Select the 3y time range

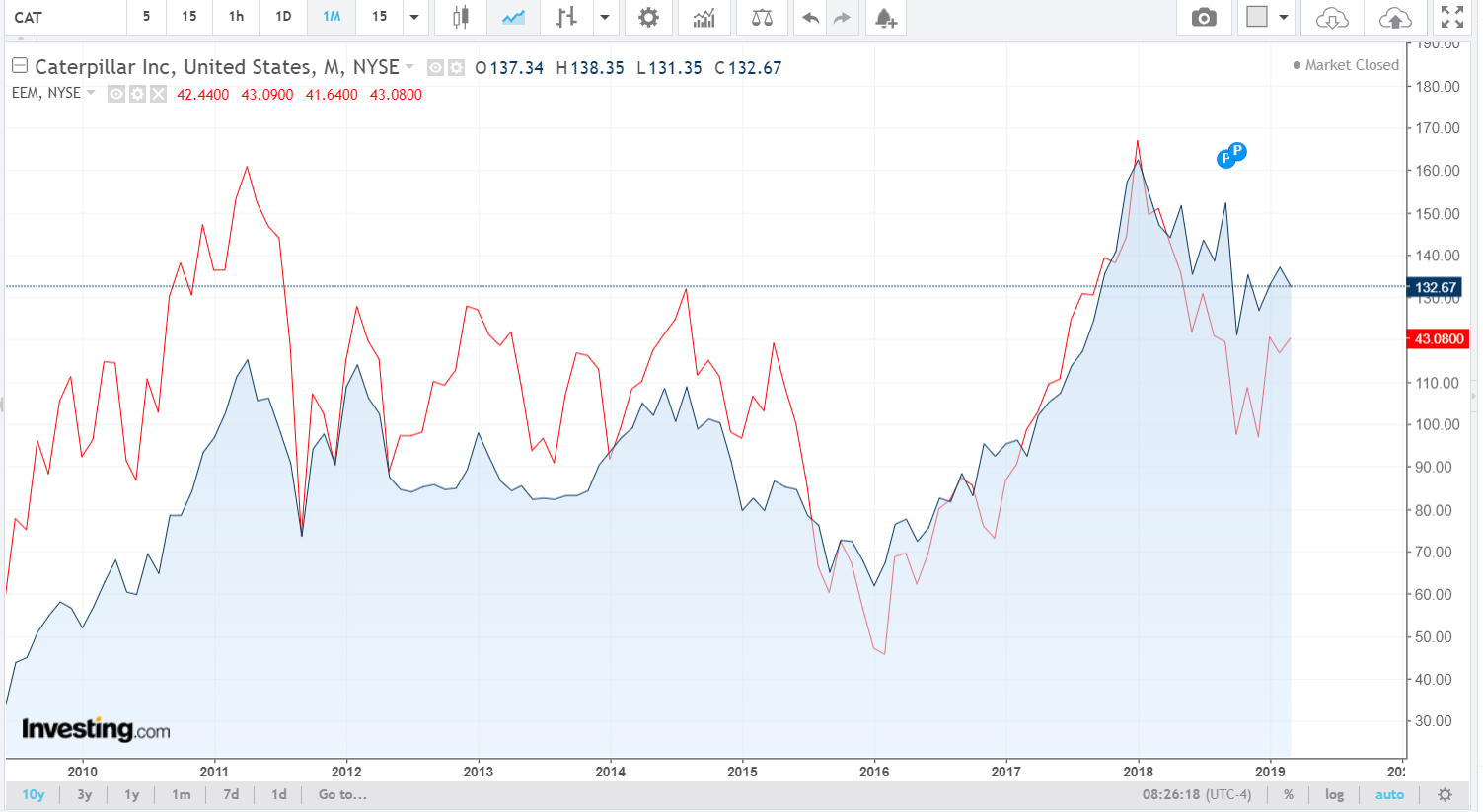(x=85, y=794)
